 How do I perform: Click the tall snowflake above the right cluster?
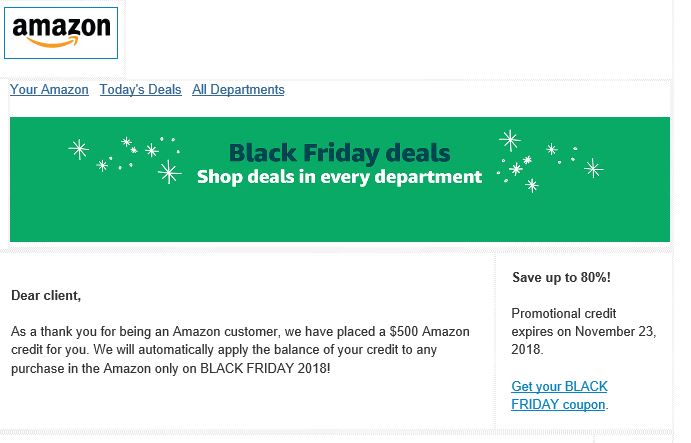510,140
